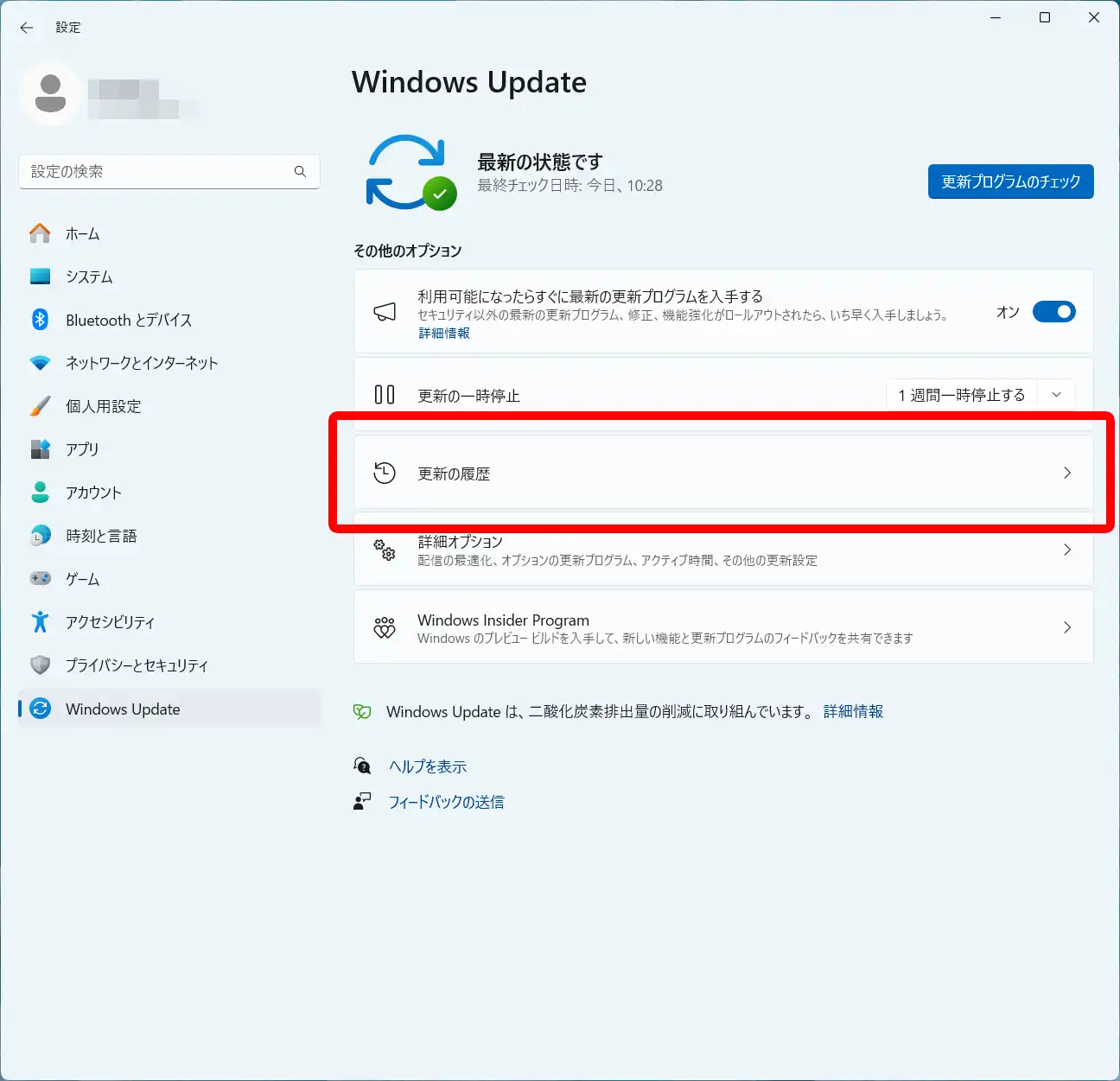Select システム in the sidebar
Viewport: 1120px width, 1081px height.
(x=169, y=277)
